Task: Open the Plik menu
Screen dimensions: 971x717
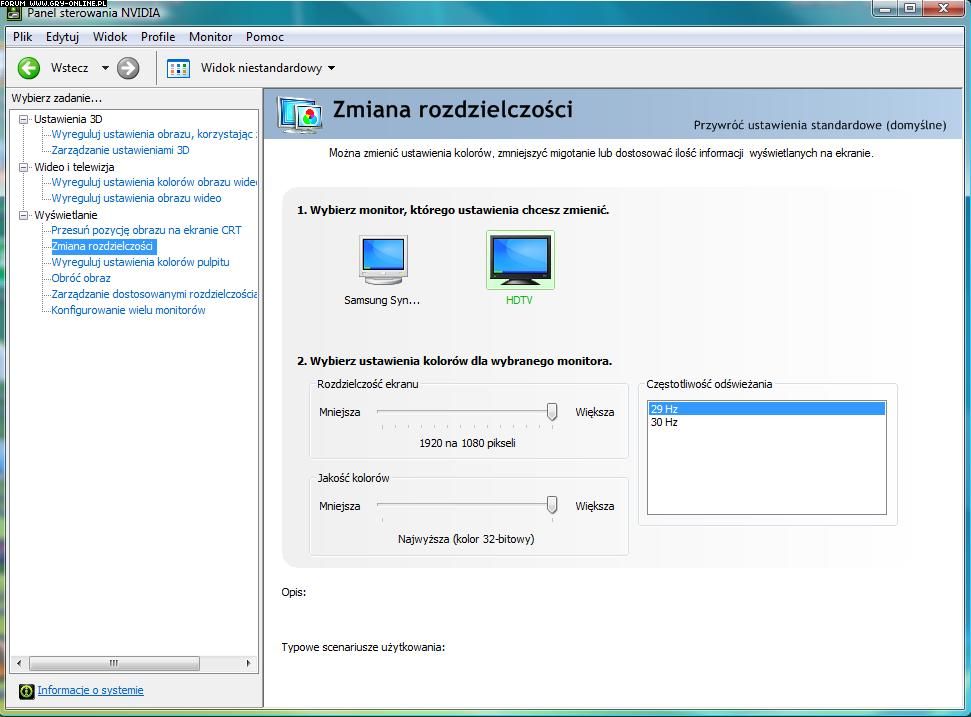Action: point(22,37)
